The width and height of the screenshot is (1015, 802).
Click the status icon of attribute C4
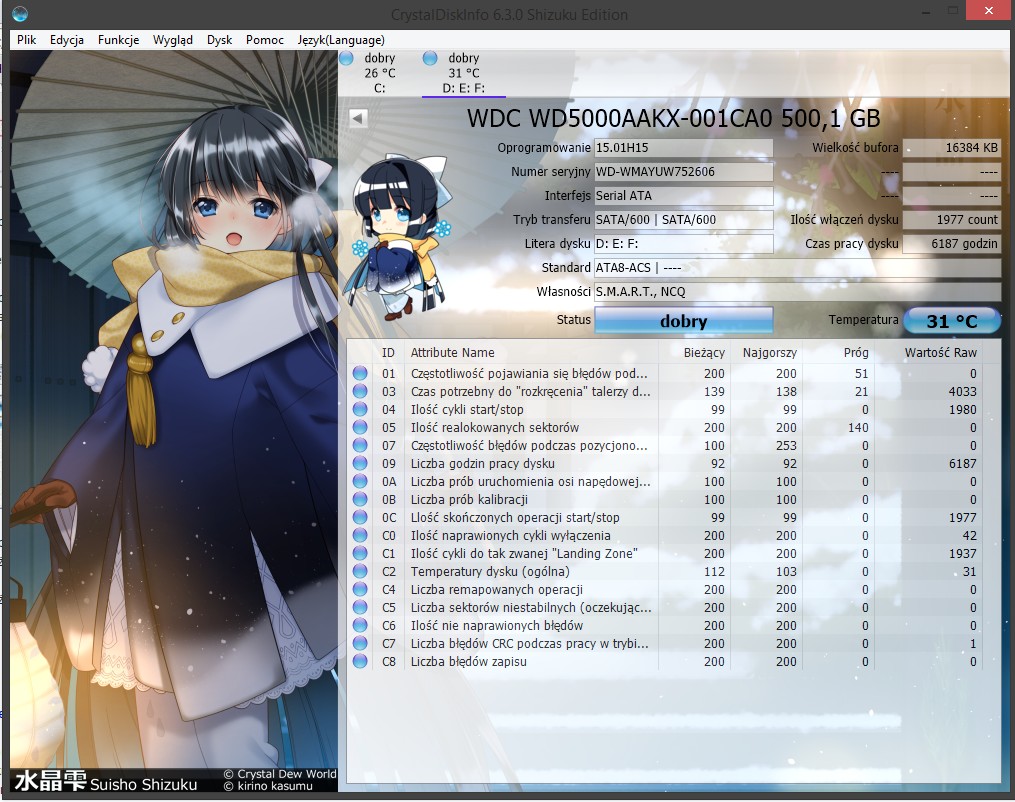coord(360,590)
